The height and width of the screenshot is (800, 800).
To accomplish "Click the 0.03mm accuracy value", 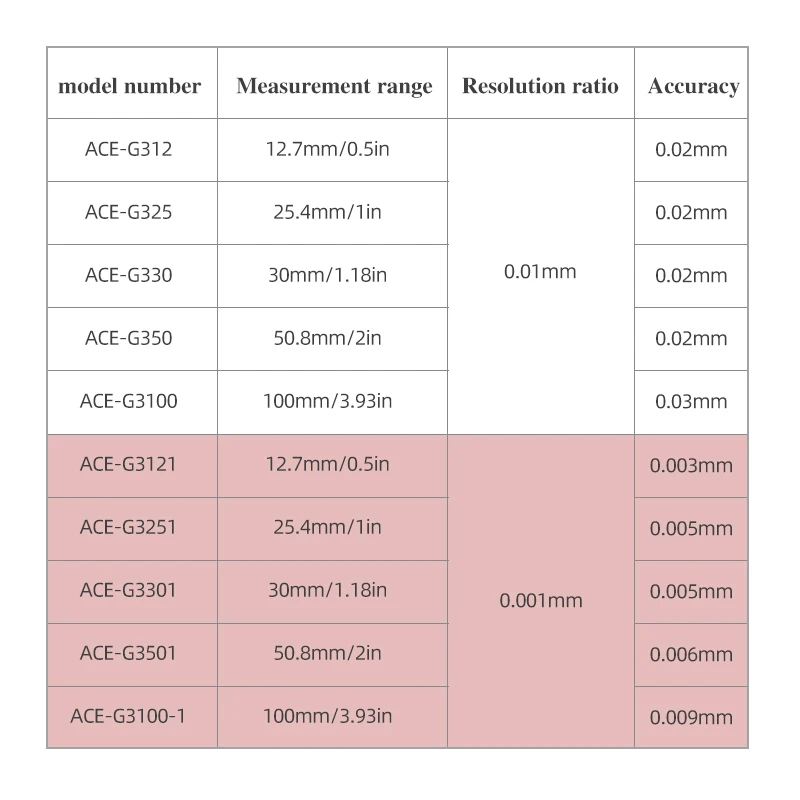I will 691,402.
